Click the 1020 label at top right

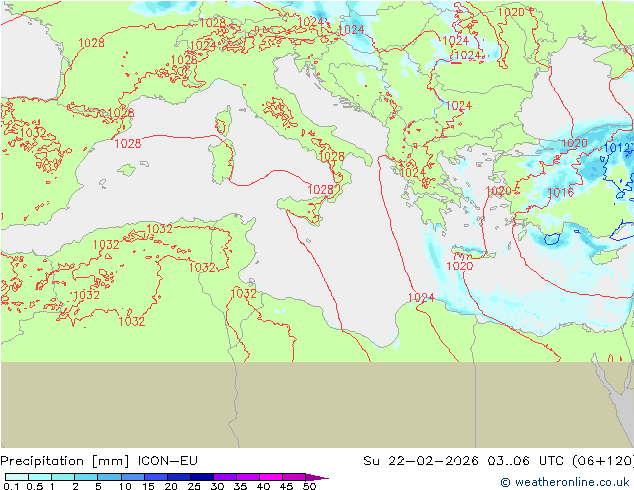point(511,12)
